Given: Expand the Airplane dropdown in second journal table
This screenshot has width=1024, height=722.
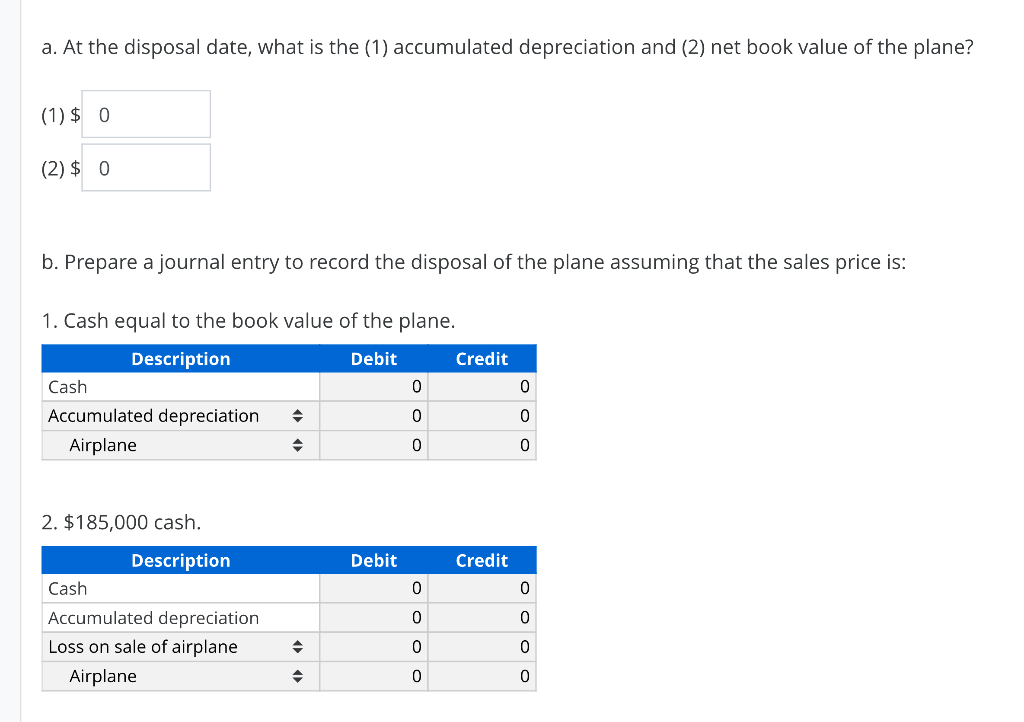Looking at the screenshot, I should click(297, 676).
